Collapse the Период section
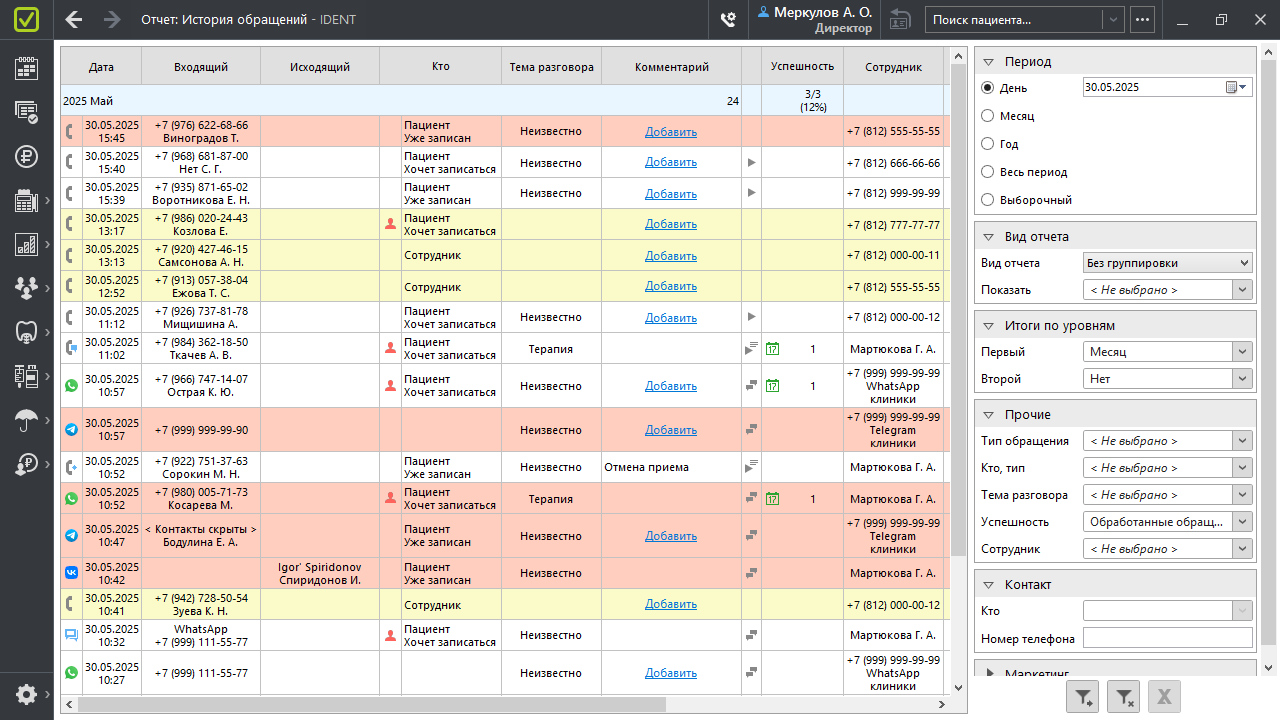 tap(988, 62)
